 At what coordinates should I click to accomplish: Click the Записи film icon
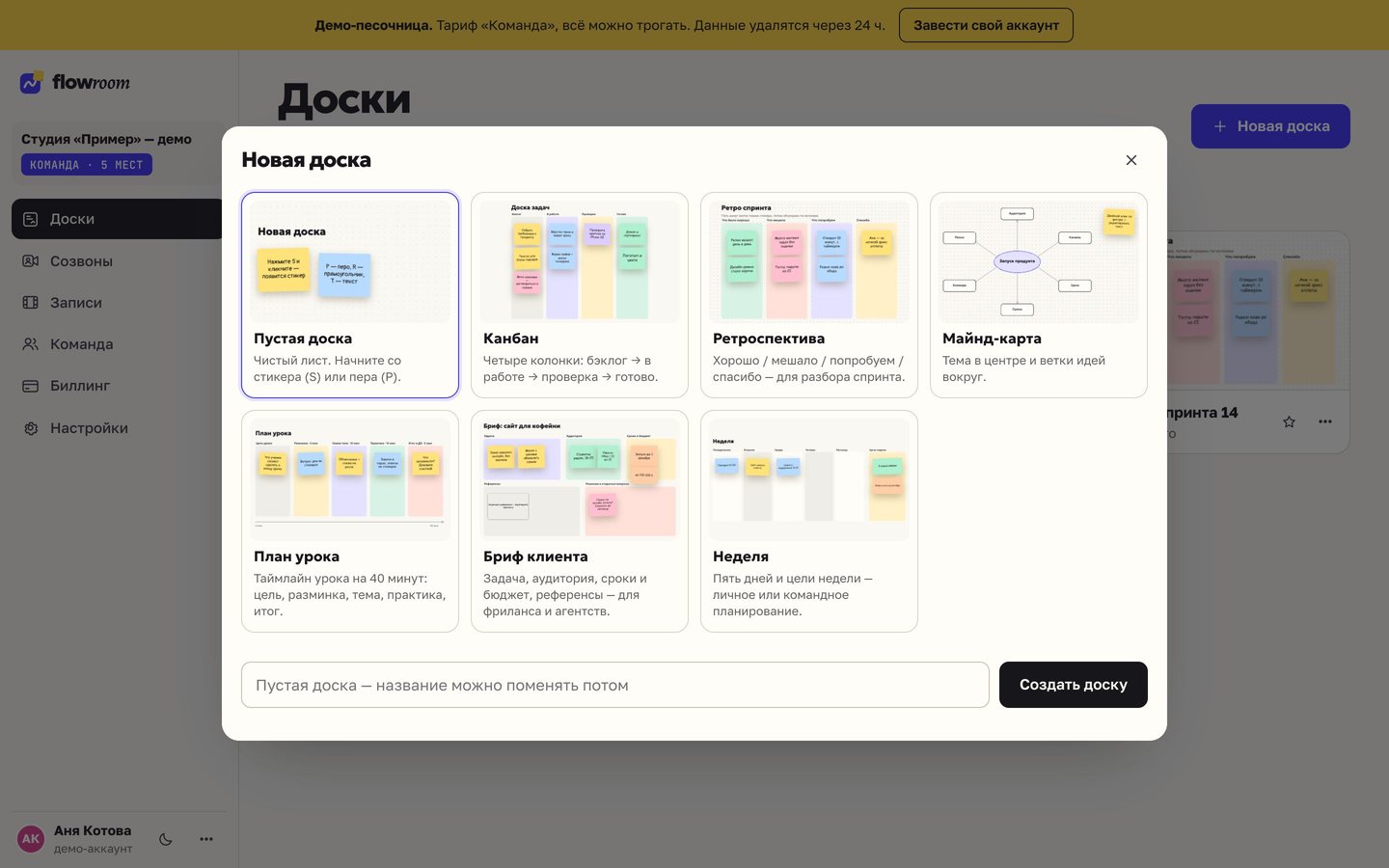tap(31, 303)
